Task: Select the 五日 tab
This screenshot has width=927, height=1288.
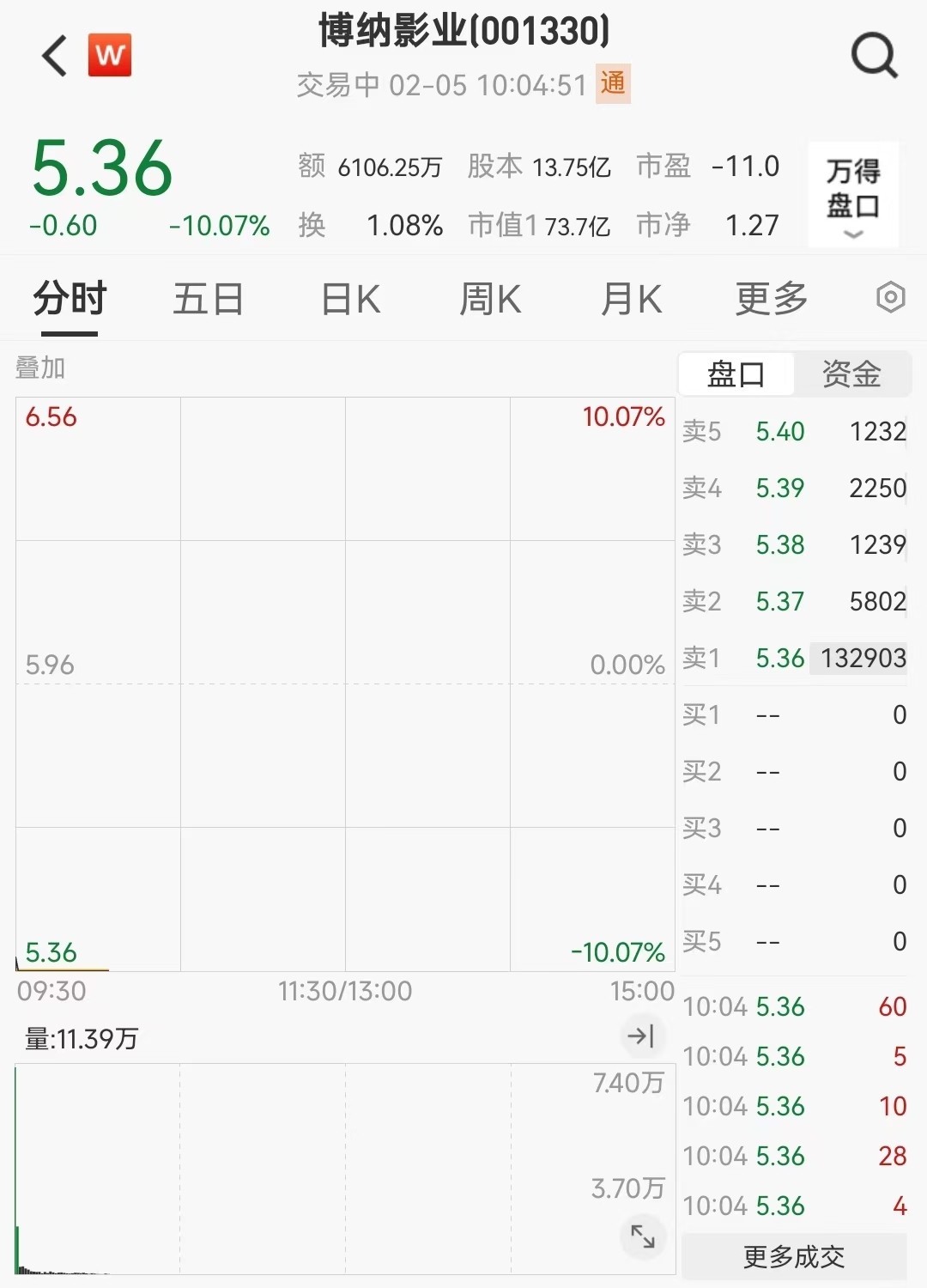Action: [x=209, y=299]
